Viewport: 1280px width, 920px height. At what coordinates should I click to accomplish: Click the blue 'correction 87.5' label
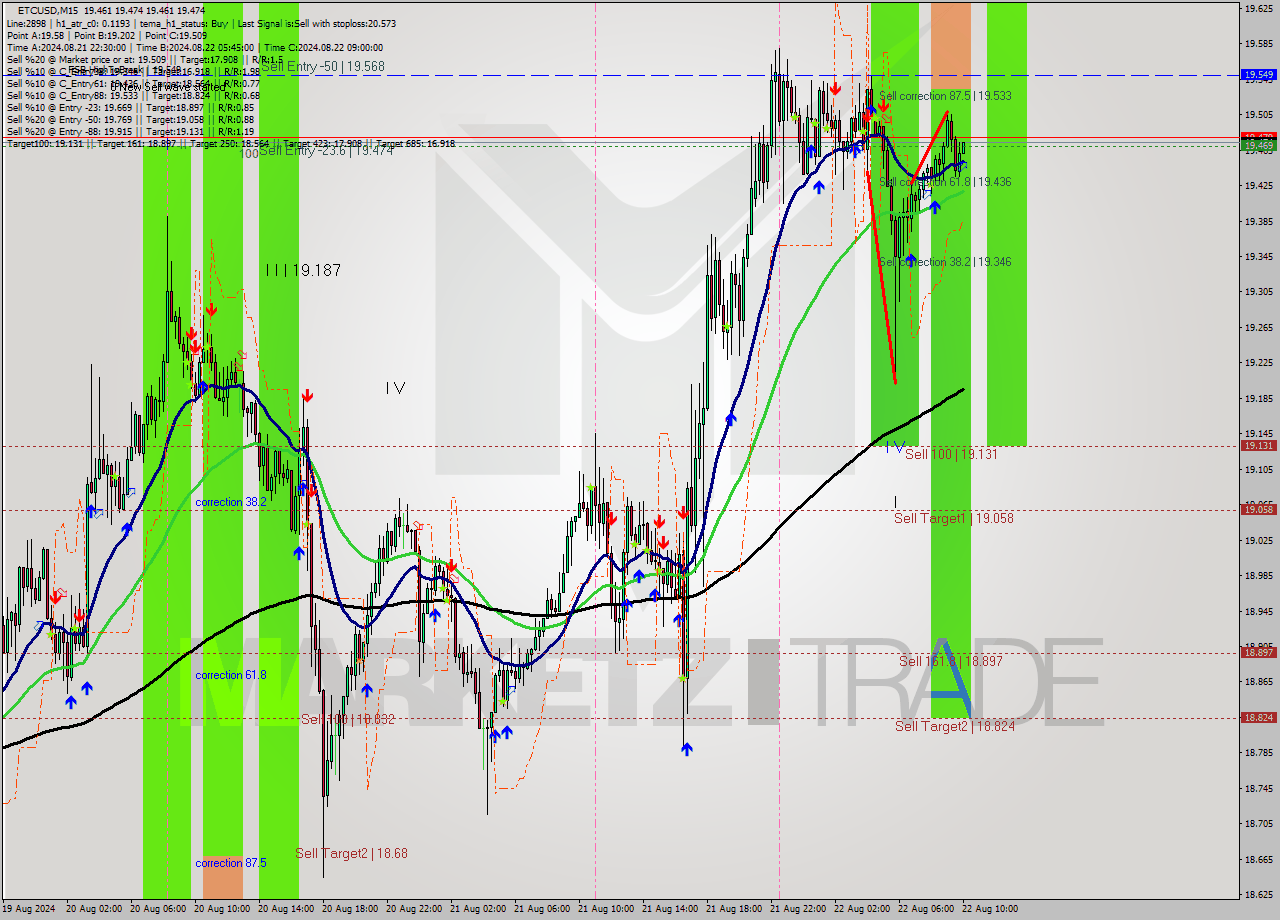point(231,863)
